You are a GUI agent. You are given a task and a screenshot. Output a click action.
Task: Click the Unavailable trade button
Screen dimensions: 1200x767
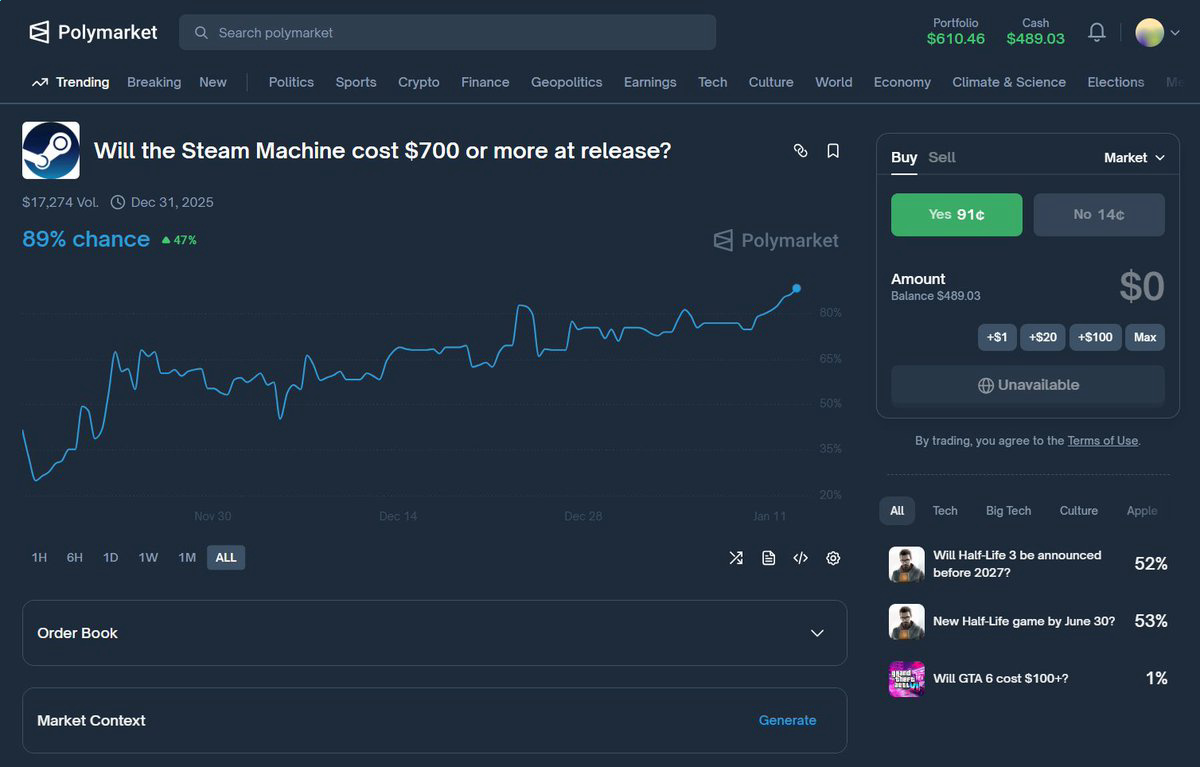point(1028,385)
